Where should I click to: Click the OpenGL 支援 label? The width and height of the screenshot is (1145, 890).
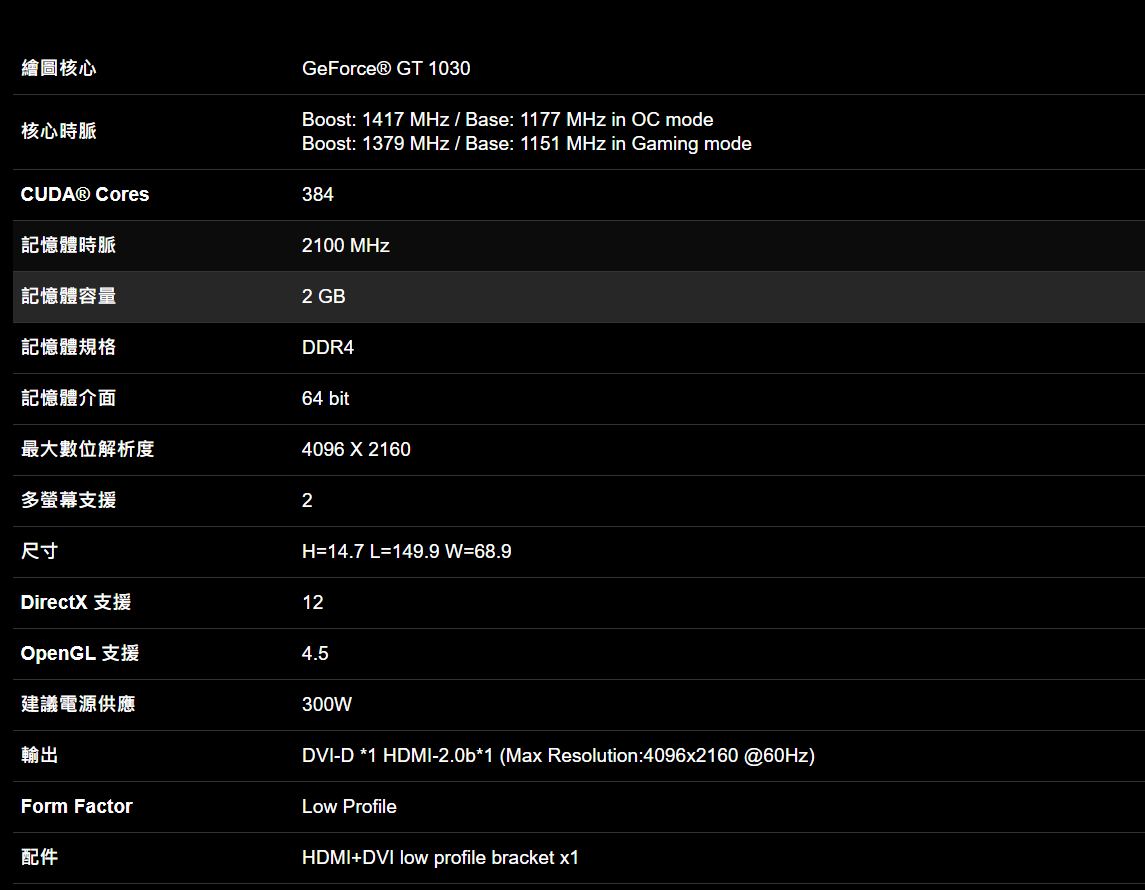coord(80,653)
